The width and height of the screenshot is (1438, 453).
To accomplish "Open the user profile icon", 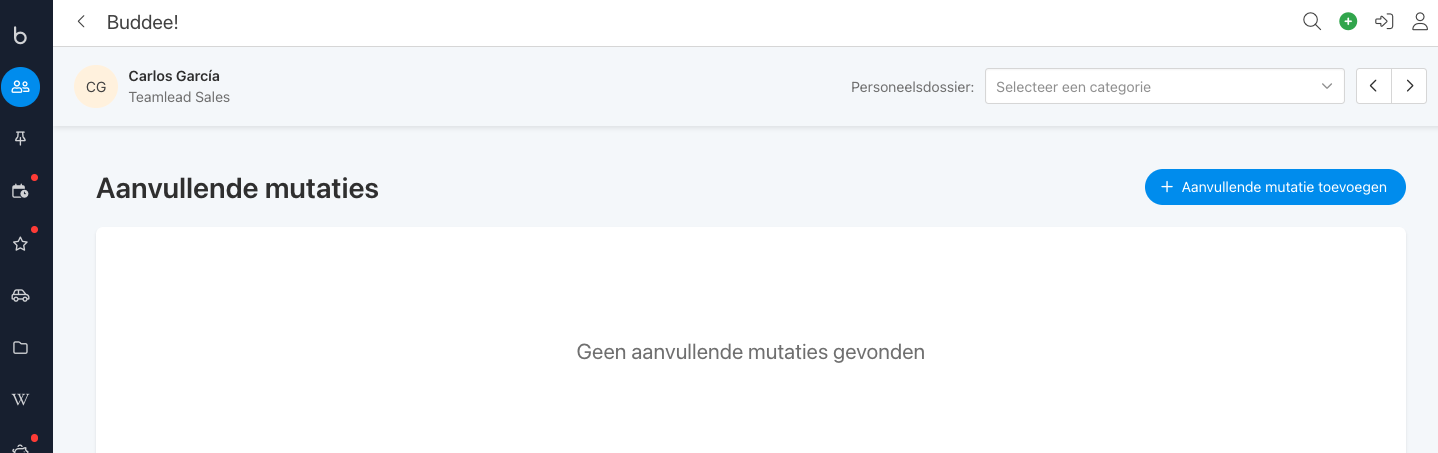I will 1420,22.
